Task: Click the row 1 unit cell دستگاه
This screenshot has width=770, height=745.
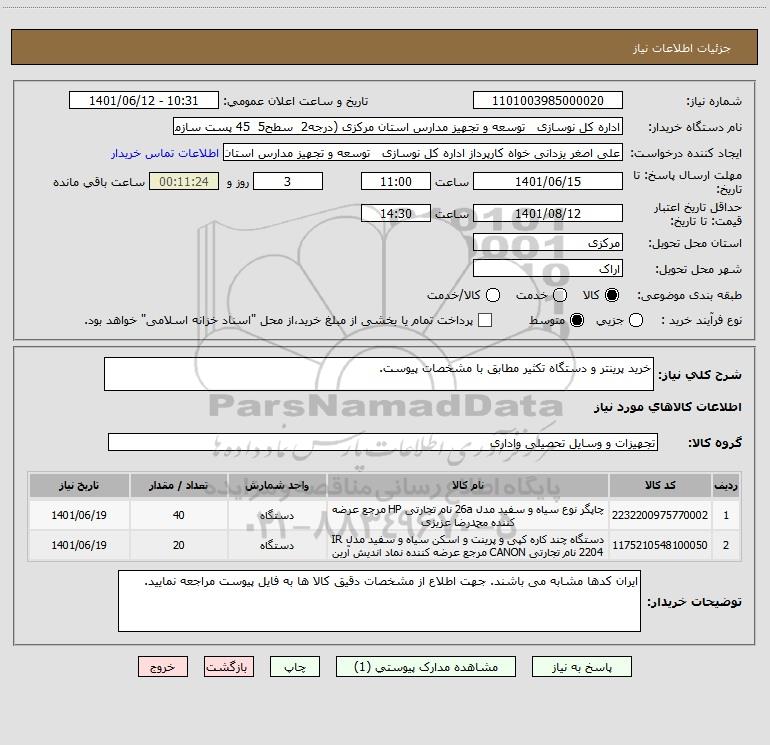Action: point(277,515)
